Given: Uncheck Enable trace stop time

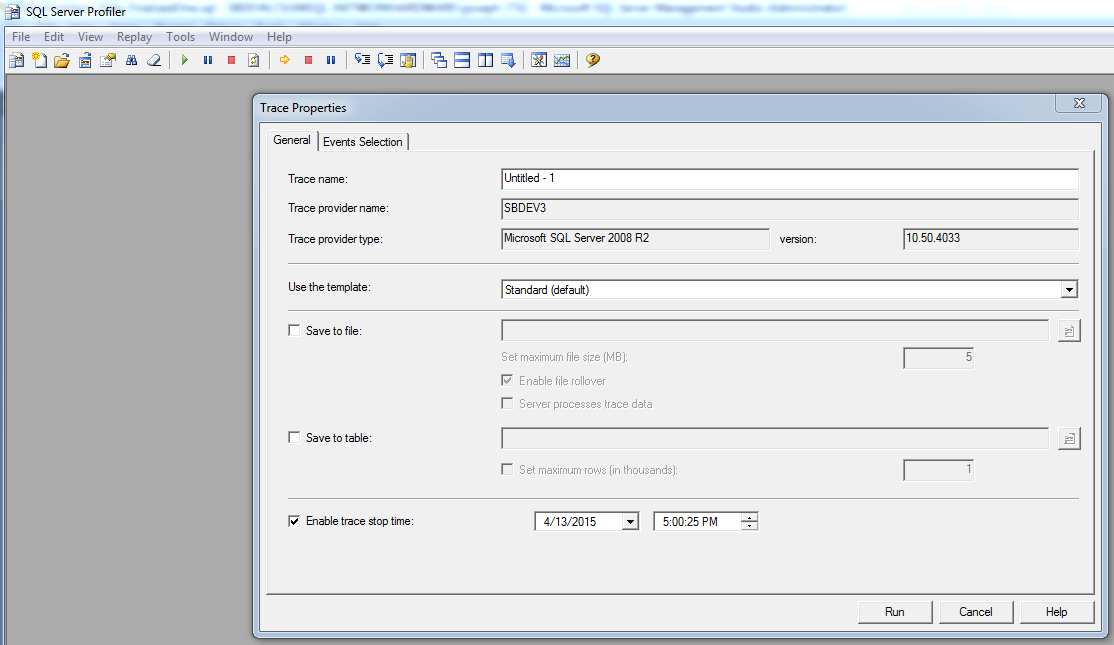Looking at the screenshot, I should 293,520.
